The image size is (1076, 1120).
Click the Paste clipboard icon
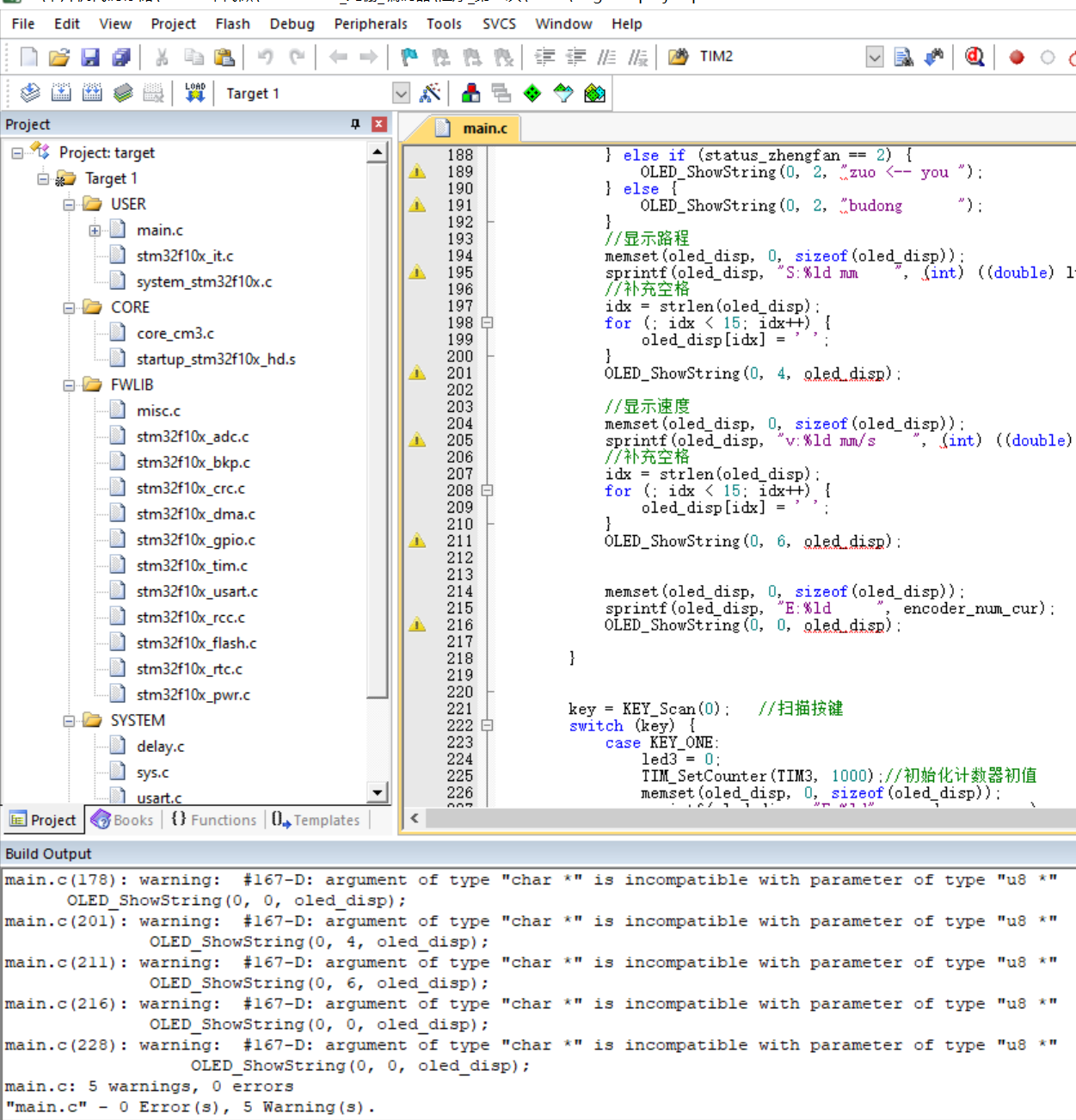pos(224,57)
